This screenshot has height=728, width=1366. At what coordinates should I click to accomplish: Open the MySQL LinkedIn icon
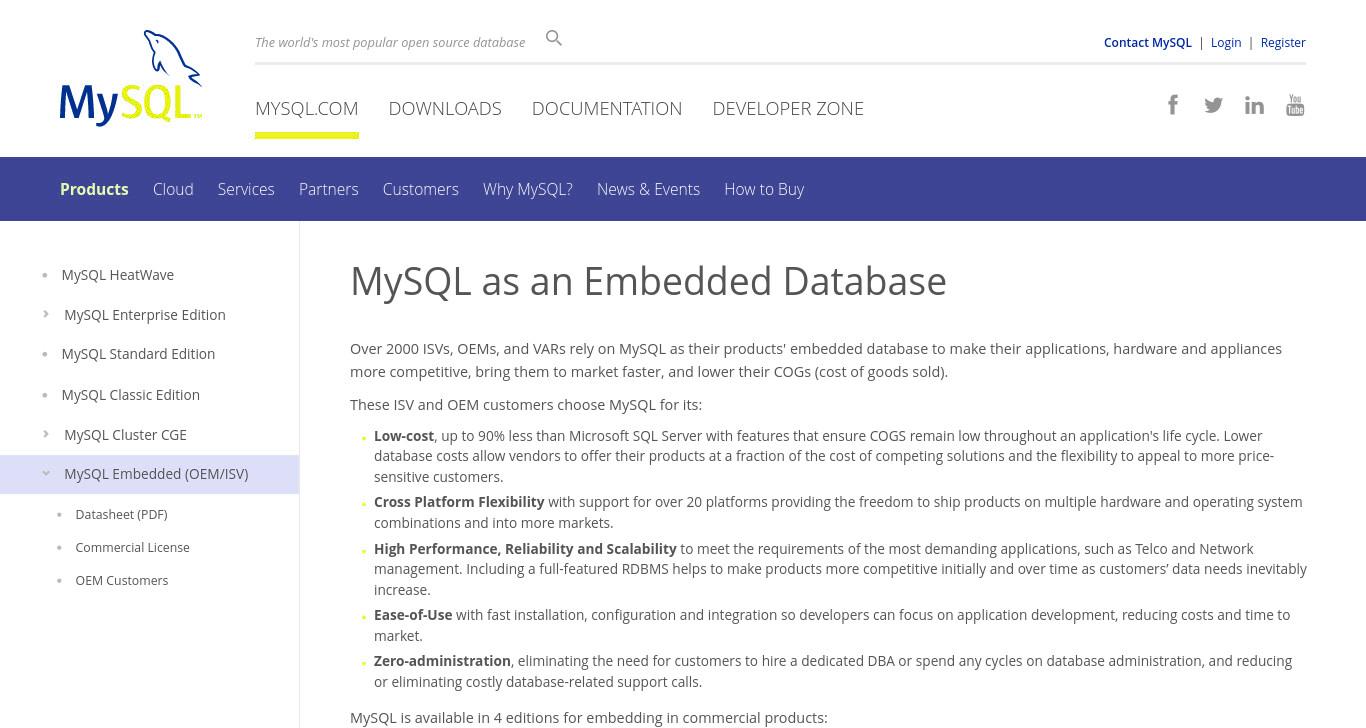pyautogui.click(x=1254, y=105)
